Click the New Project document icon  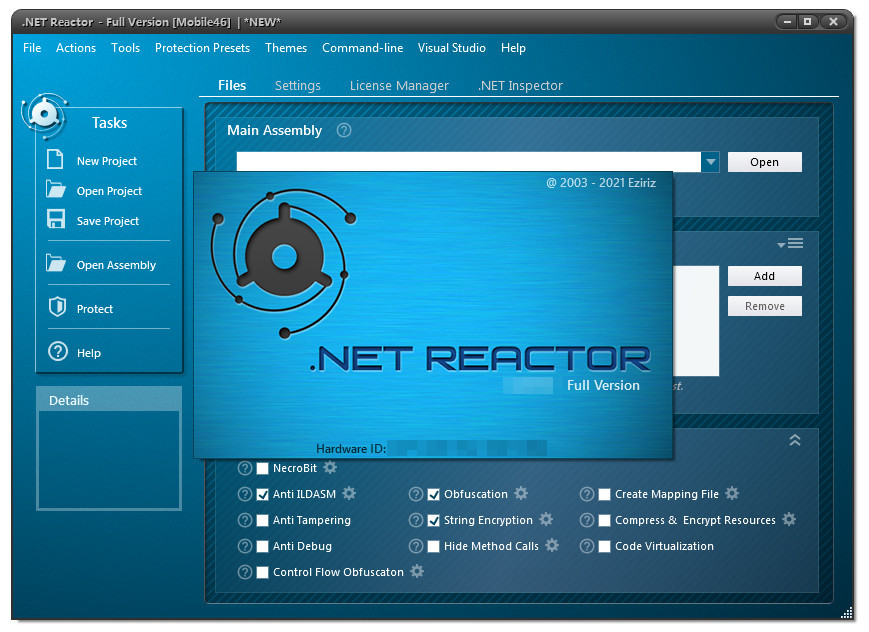55,160
